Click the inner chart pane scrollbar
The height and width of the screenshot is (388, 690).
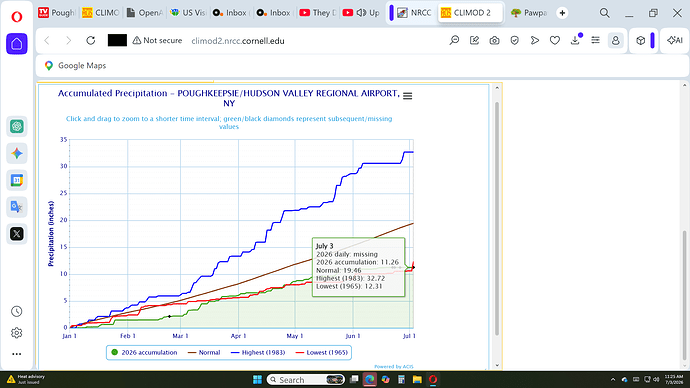tap(497, 219)
